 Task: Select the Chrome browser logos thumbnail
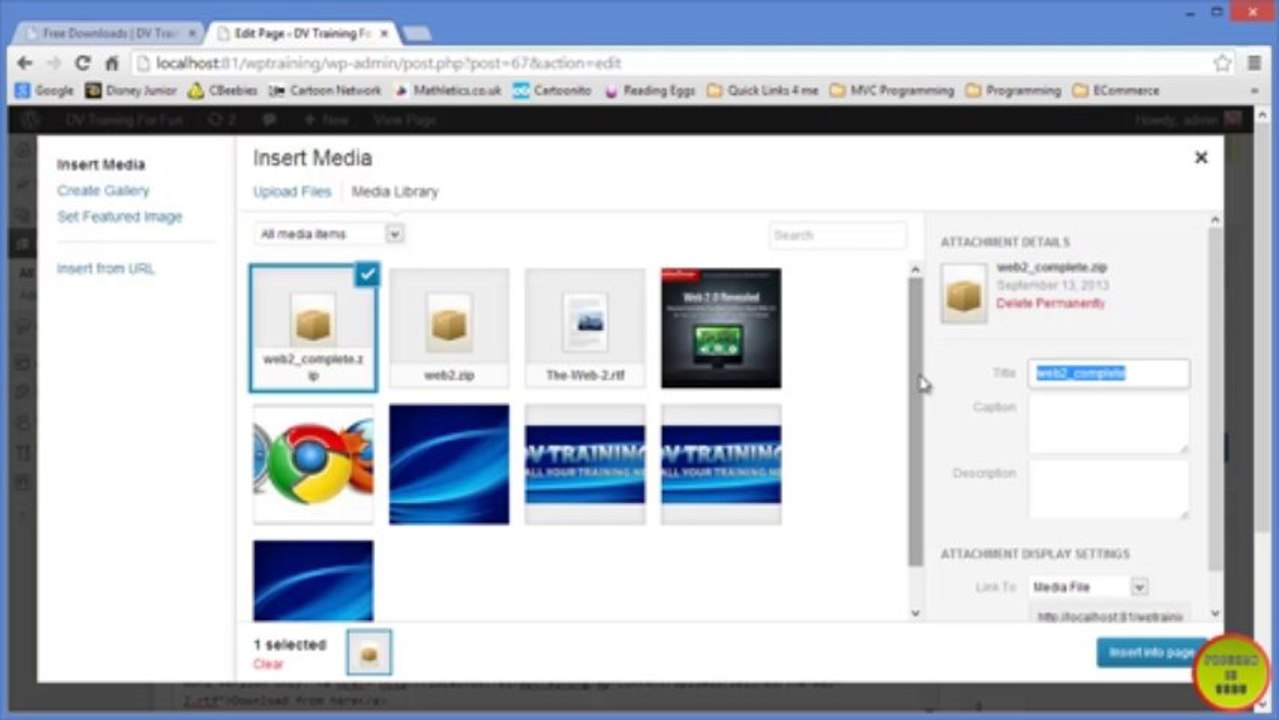pyautogui.click(x=313, y=464)
